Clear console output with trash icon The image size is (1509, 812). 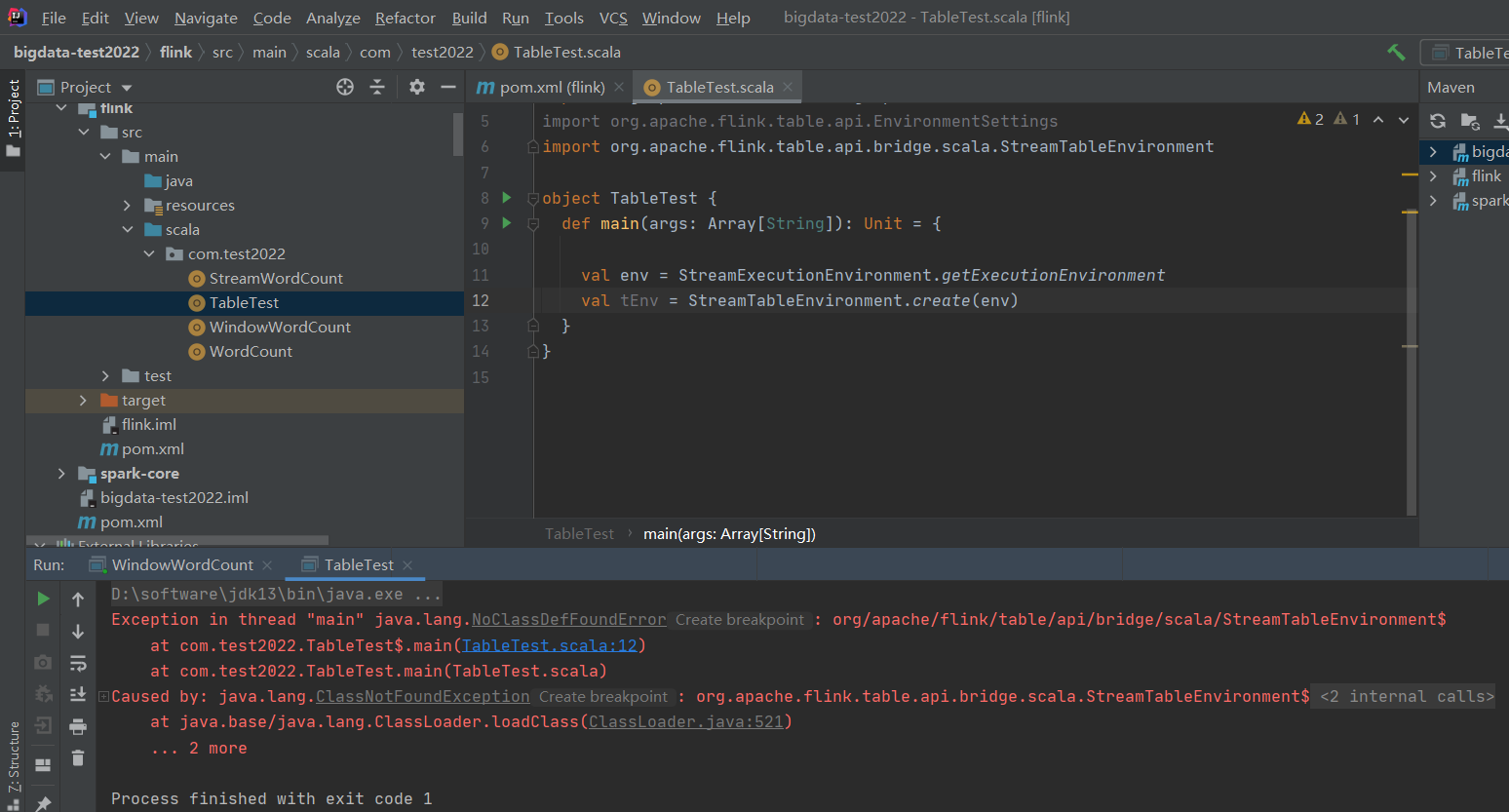tap(78, 757)
